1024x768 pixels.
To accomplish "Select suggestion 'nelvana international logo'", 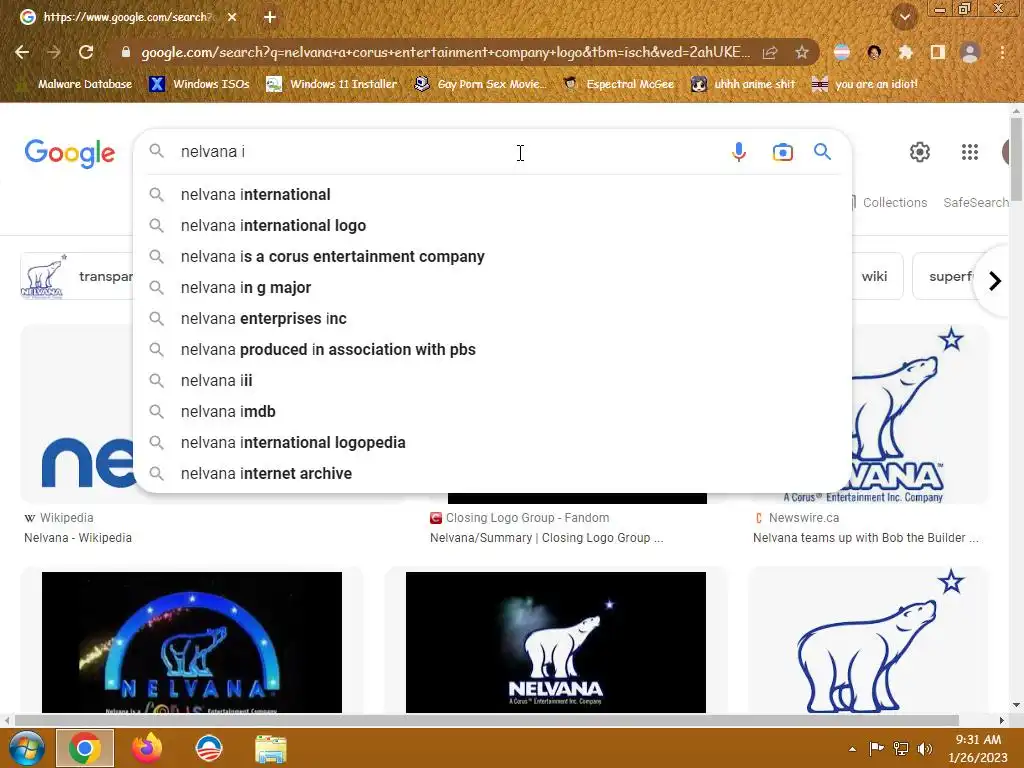I will pos(493,225).
